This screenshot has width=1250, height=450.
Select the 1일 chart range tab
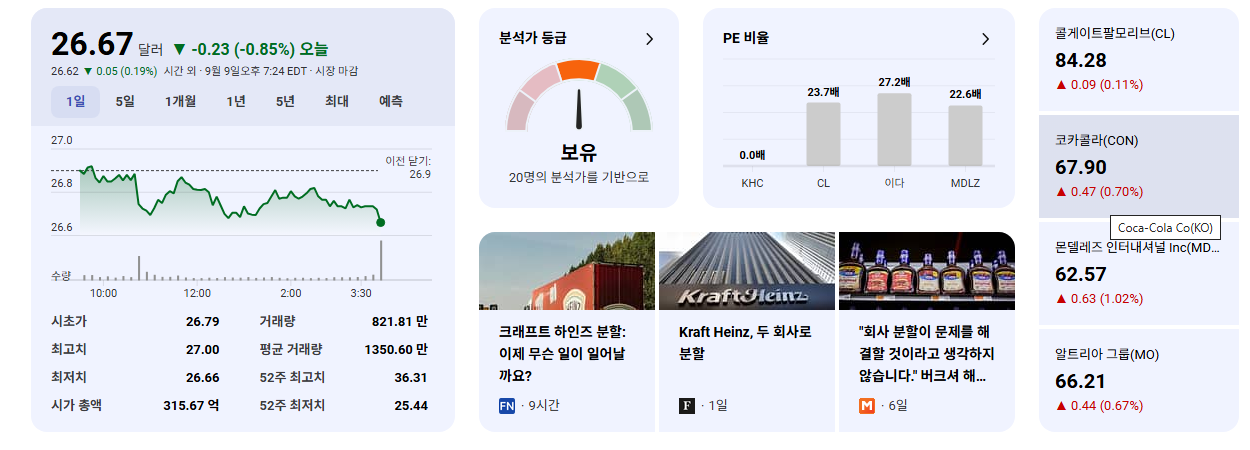[76, 101]
